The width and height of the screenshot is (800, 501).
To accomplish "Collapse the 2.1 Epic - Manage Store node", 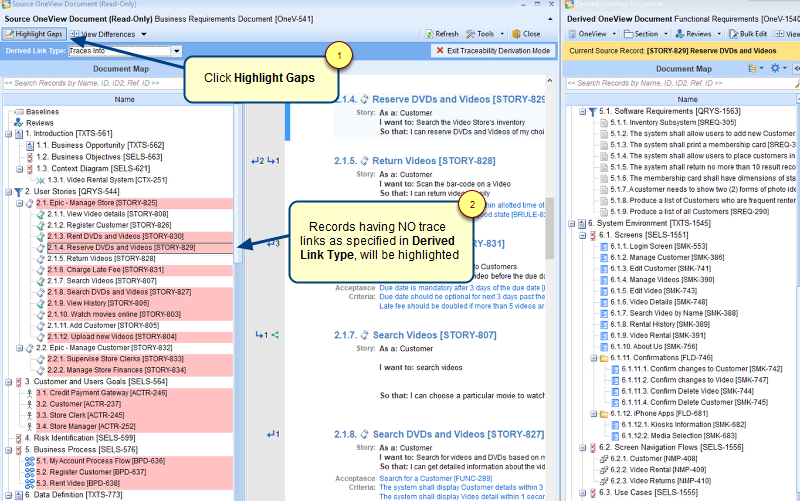I will (x=19, y=203).
